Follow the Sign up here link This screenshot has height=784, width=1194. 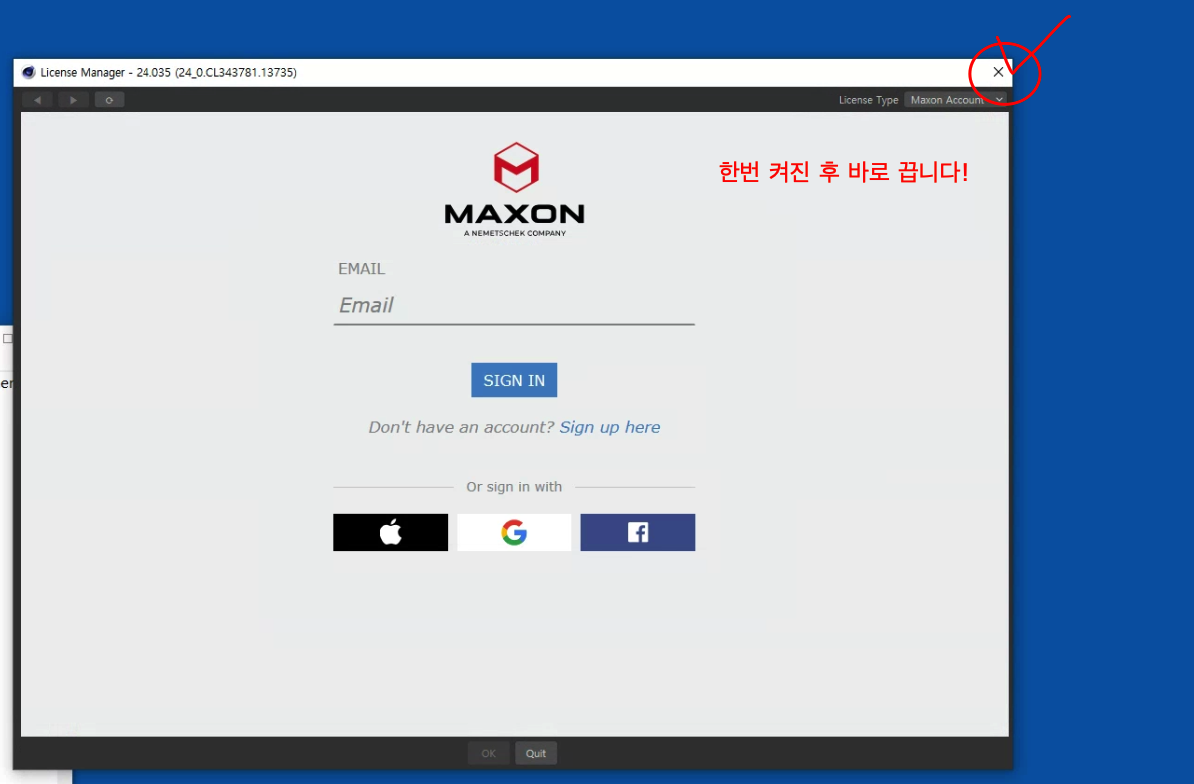[x=610, y=427]
